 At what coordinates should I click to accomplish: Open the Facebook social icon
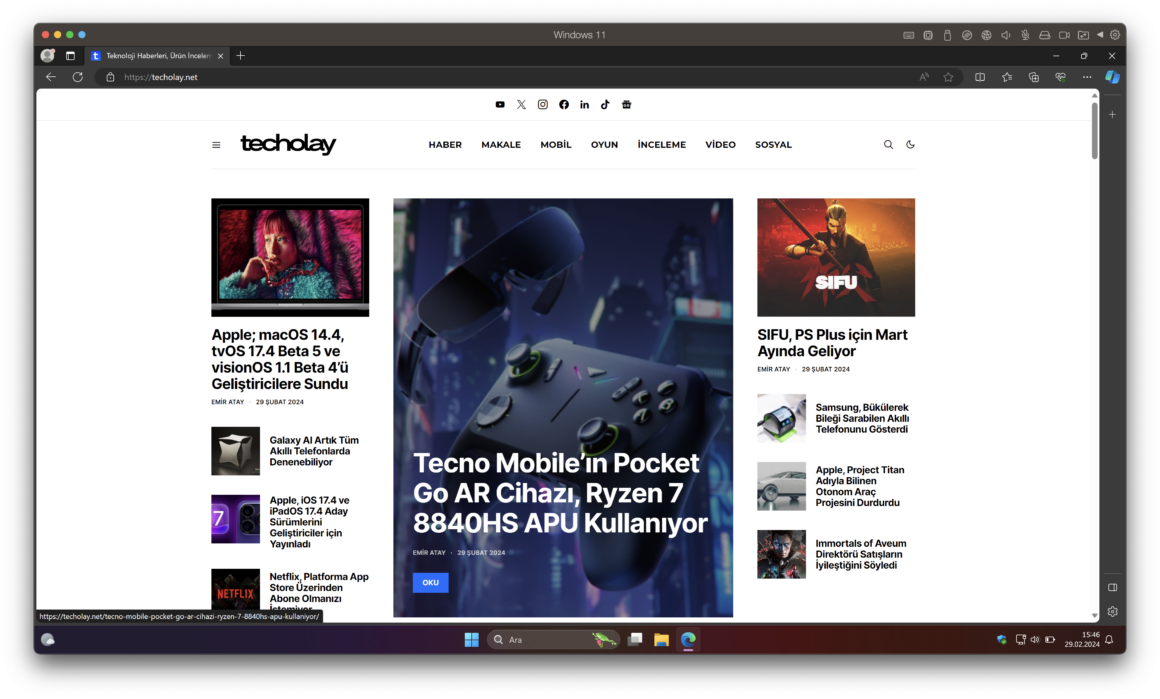pos(564,105)
